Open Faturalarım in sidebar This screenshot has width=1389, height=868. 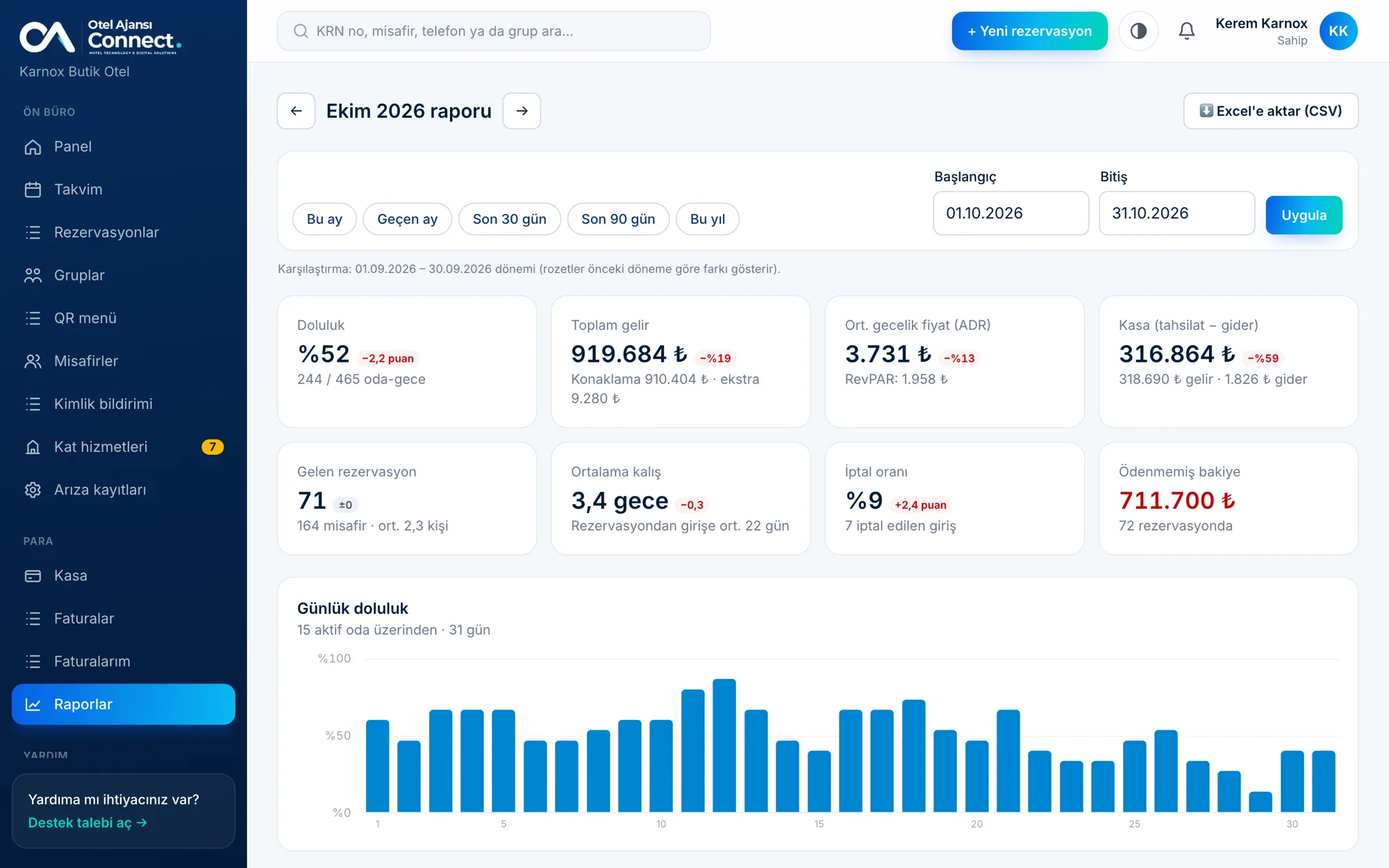click(124, 662)
